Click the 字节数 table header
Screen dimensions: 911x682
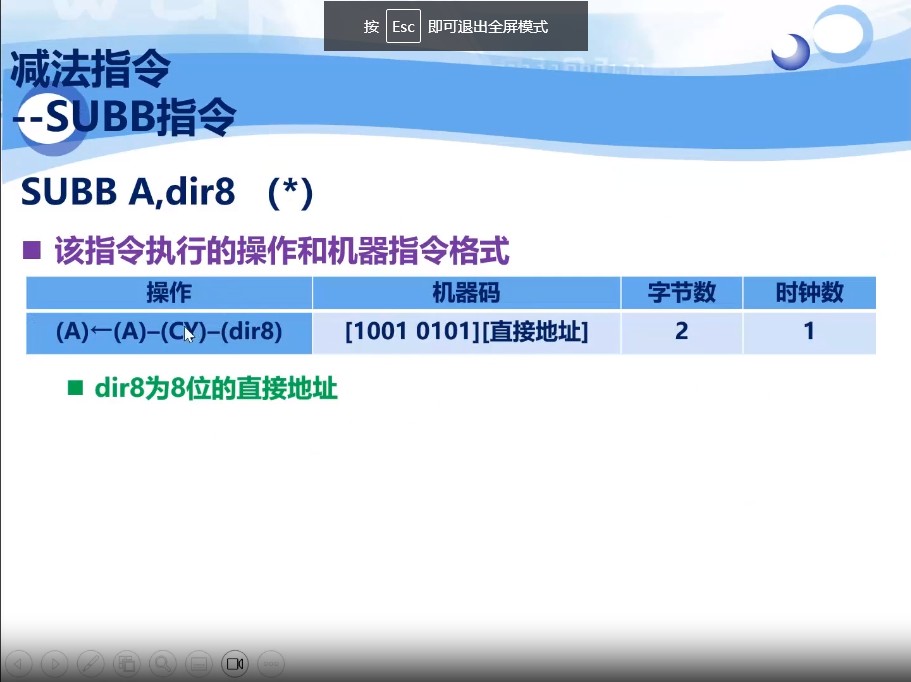682,292
